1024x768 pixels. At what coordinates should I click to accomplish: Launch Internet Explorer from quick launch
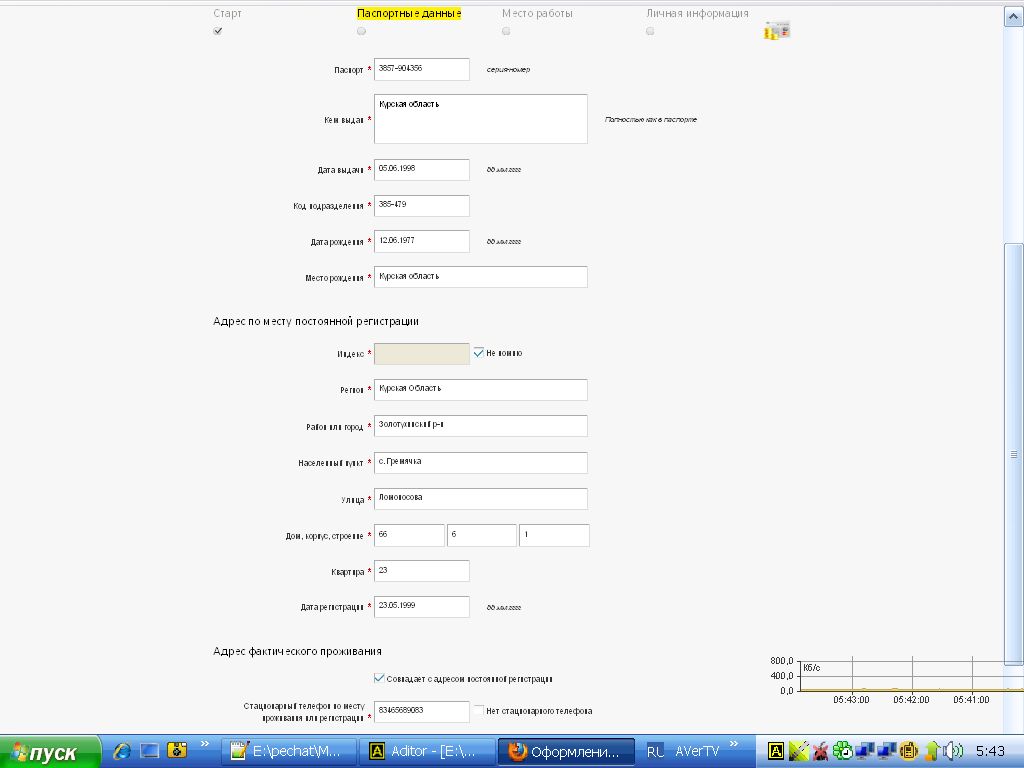(122, 750)
